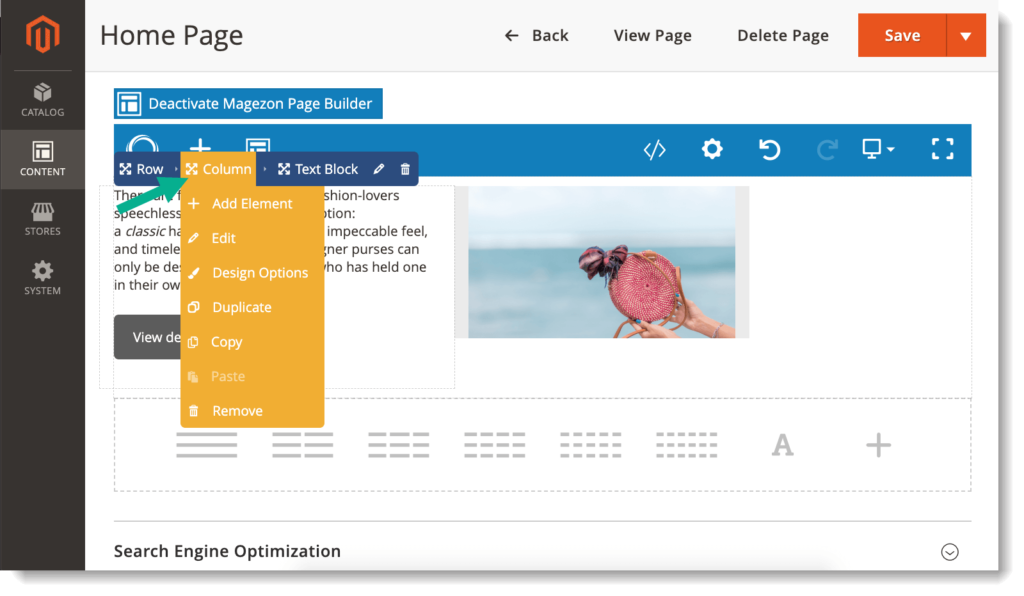The image size is (1024, 596).
Task: Add a text element with the A icon
Action: [x=782, y=446]
